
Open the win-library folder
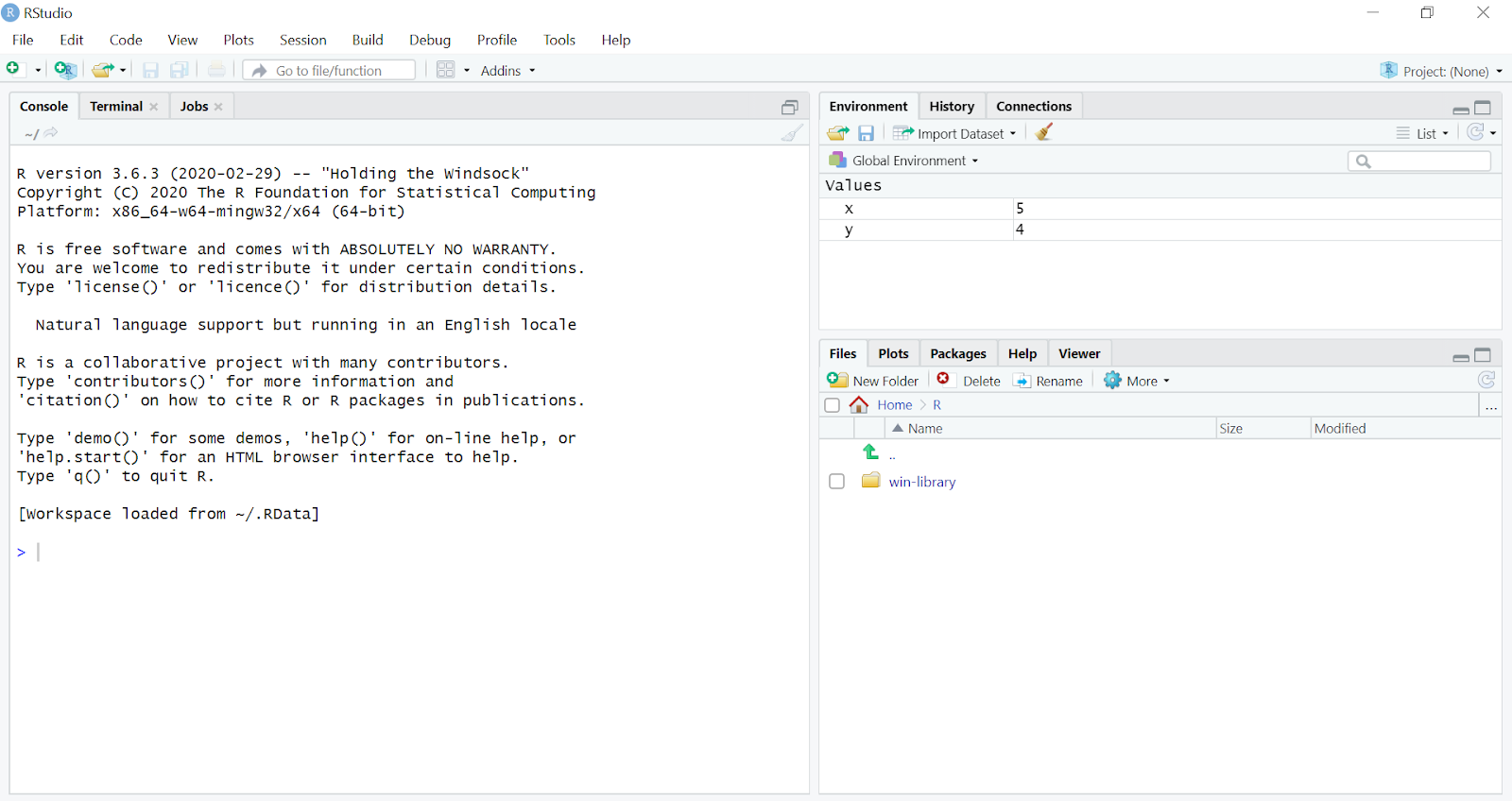click(x=922, y=482)
